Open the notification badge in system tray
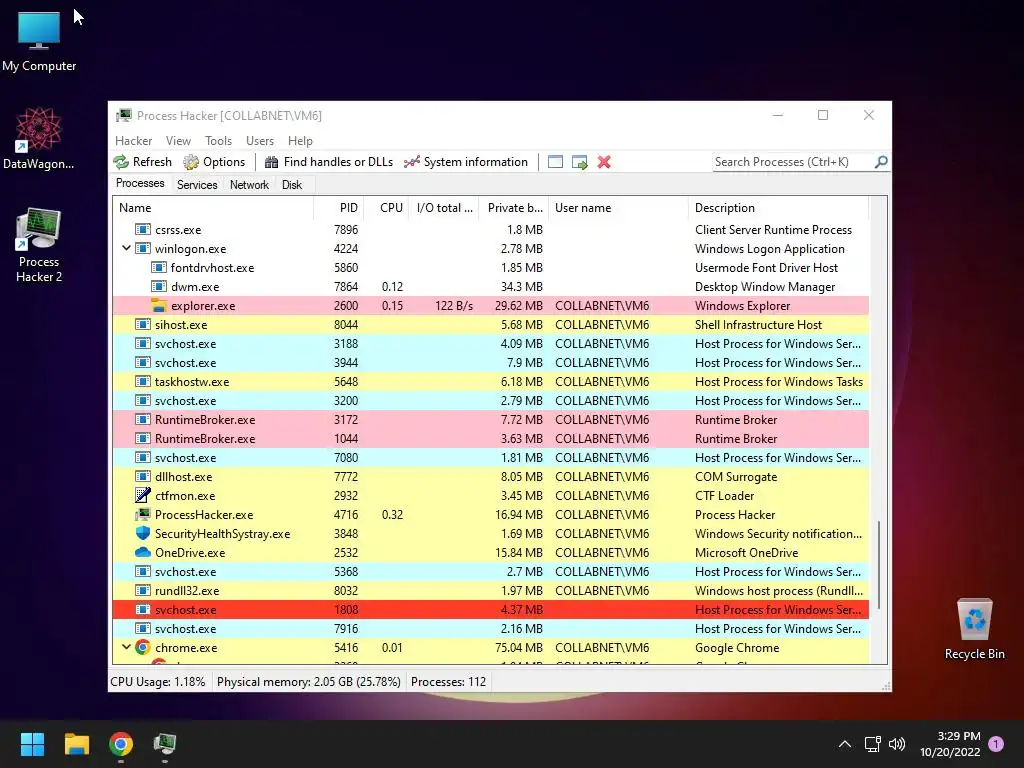Image resolution: width=1024 pixels, height=768 pixels. 996,744
